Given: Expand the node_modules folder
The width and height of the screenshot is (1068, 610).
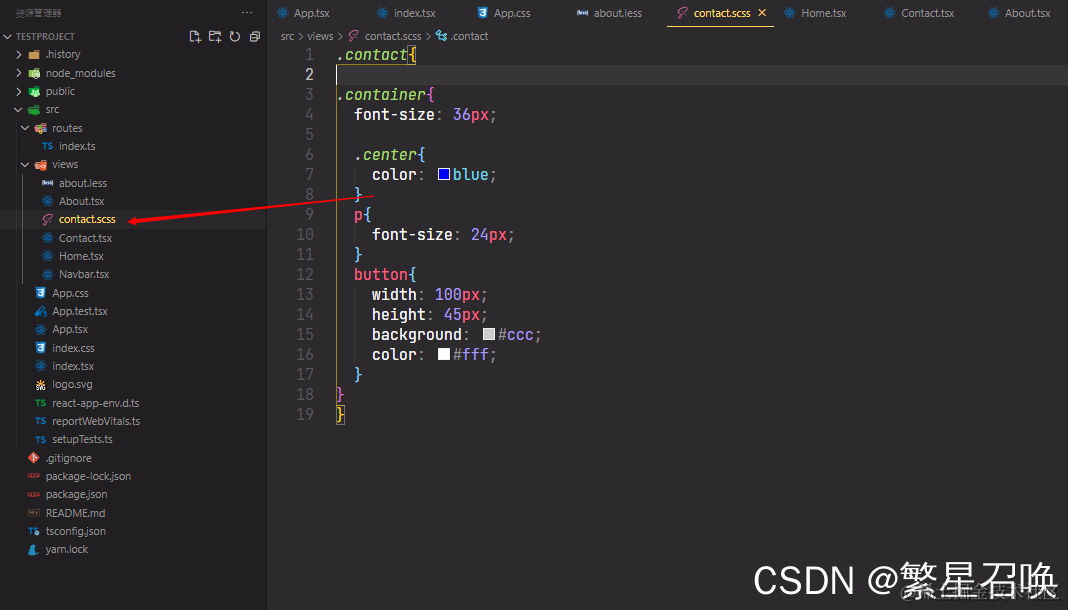Looking at the screenshot, I should pos(18,73).
